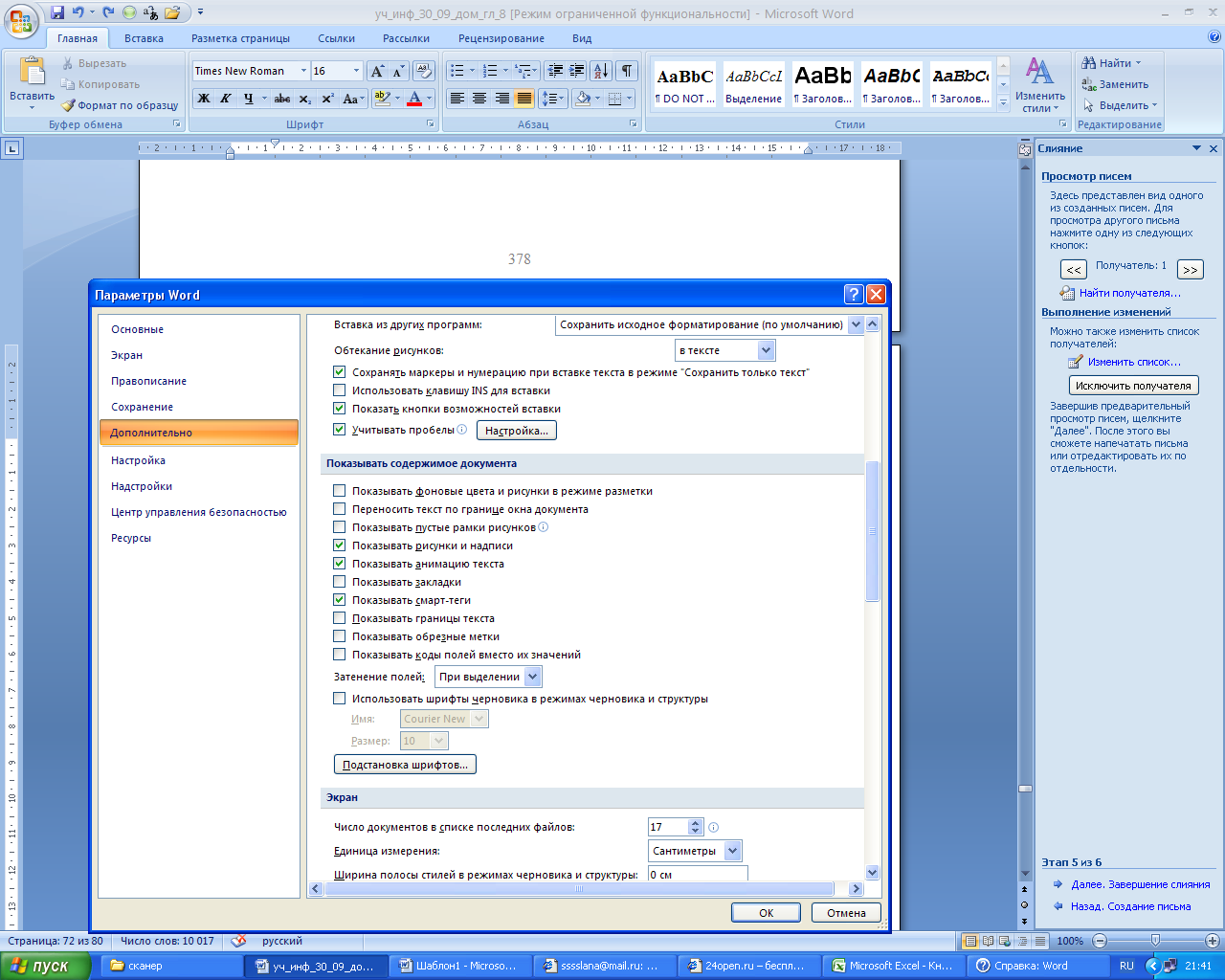The width and height of the screenshot is (1225, 980).
Task: Open Единица измерения Сантиметры dropdown
Action: pyautogui.click(x=733, y=851)
